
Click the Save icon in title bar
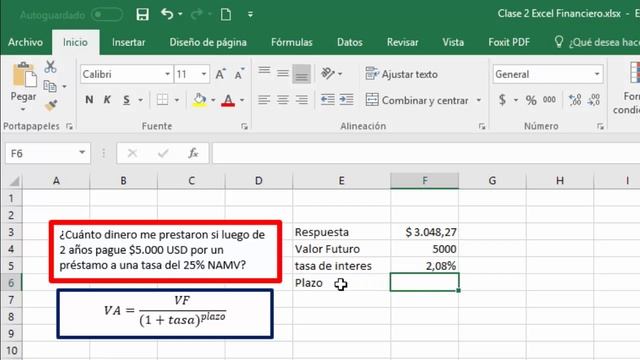click(142, 15)
